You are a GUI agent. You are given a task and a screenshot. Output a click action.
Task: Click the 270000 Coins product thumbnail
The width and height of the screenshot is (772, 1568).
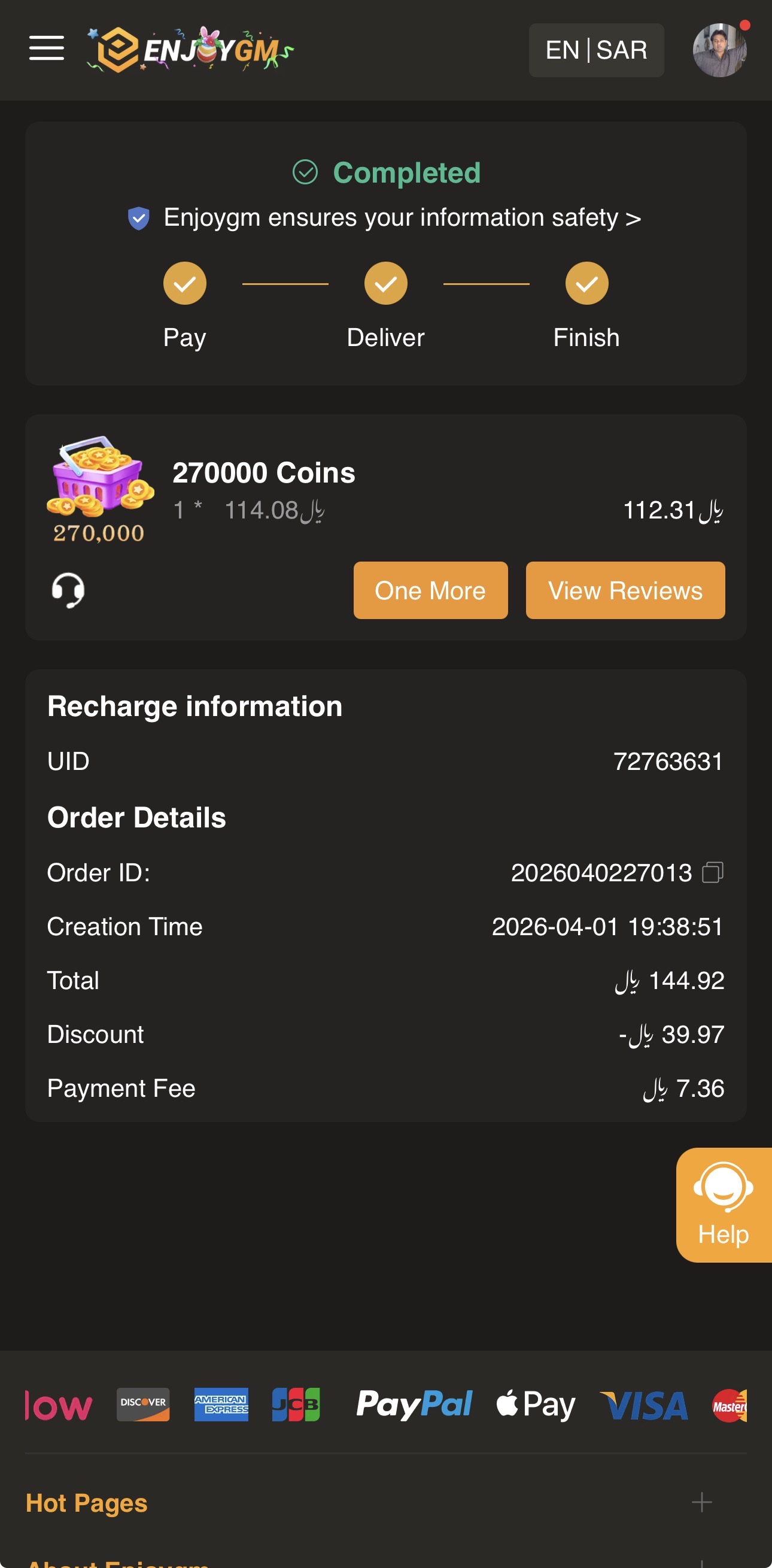100,489
